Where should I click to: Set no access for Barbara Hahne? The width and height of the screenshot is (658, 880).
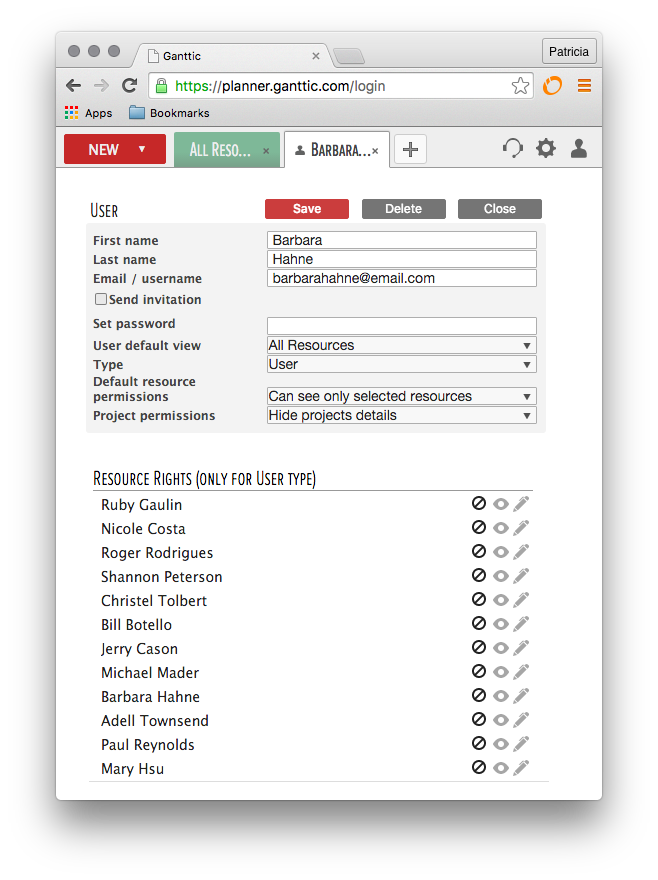point(478,695)
